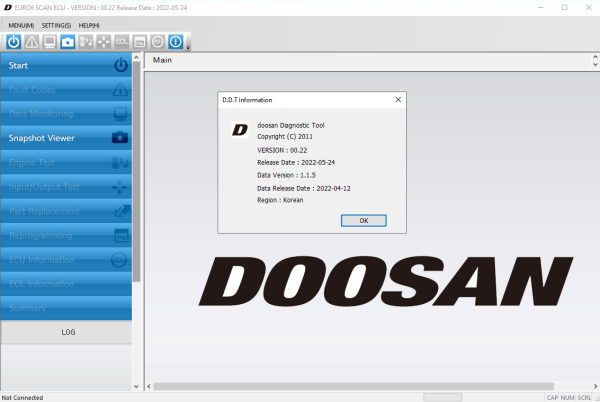Click the horizontal scrollbar right arrow
Viewport: 600px width, 402px height.
tap(595, 386)
